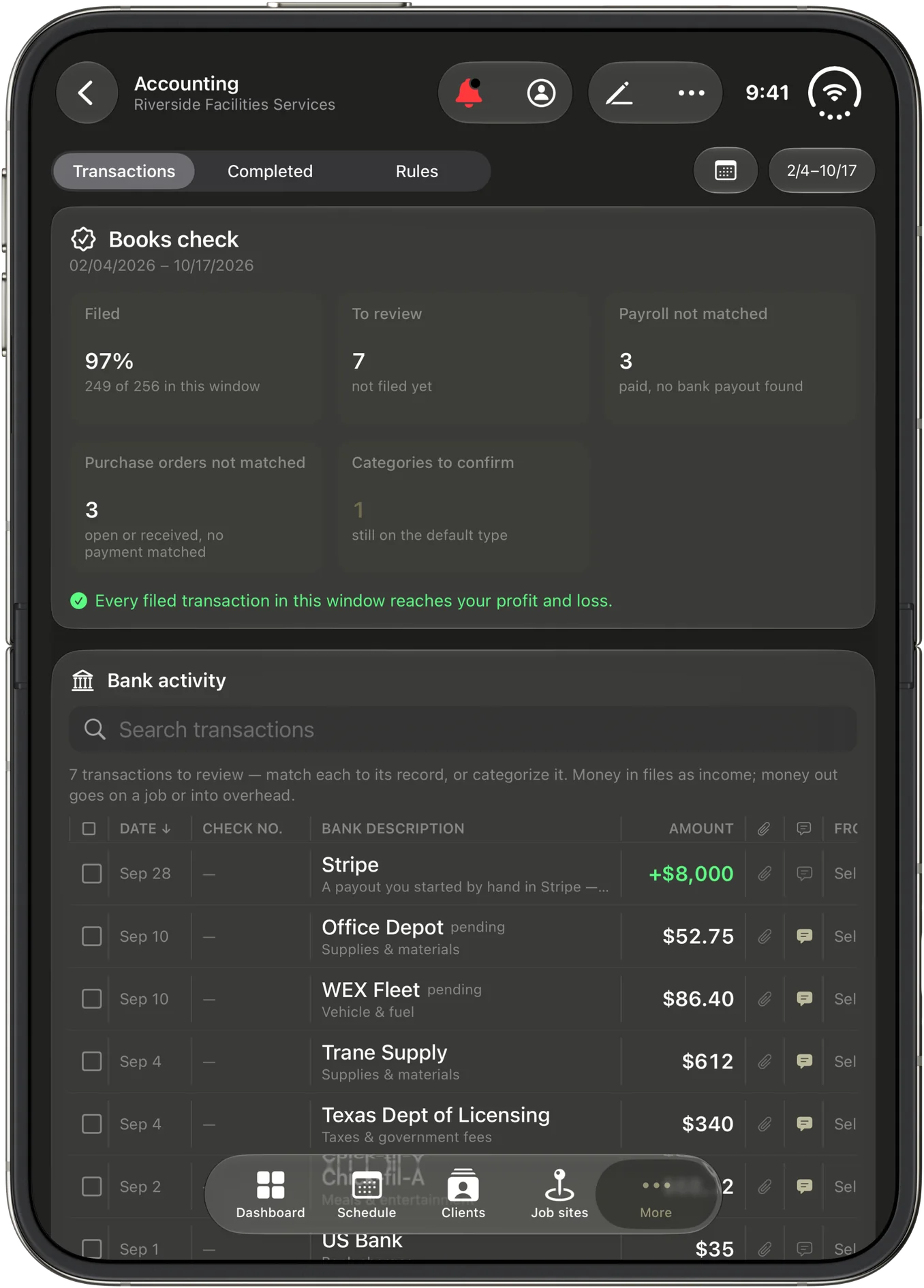
Task: Open the Filed 97% card
Action: pos(196,358)
